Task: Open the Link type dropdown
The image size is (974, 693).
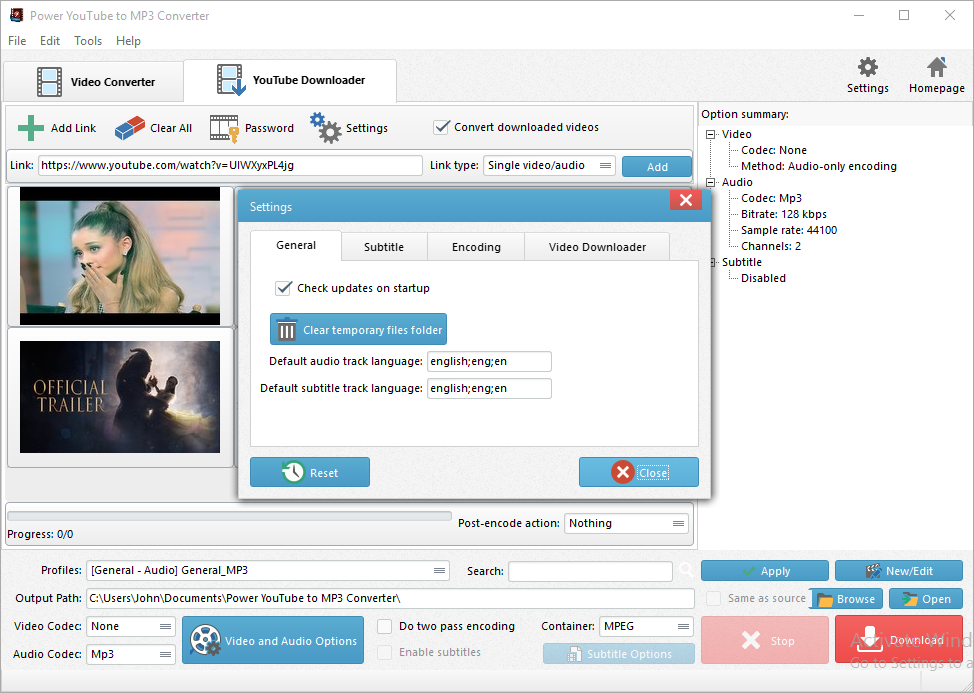Action: tap(549, 165)
